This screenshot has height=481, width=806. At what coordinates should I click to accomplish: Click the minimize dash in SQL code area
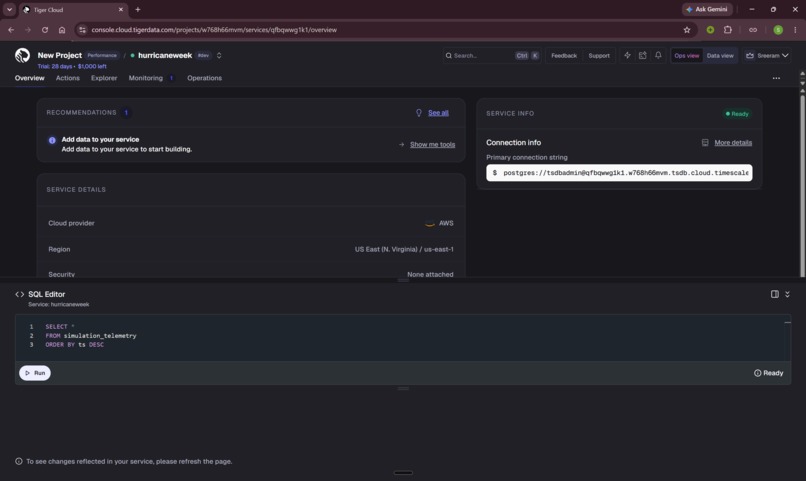tap(787, 323)
